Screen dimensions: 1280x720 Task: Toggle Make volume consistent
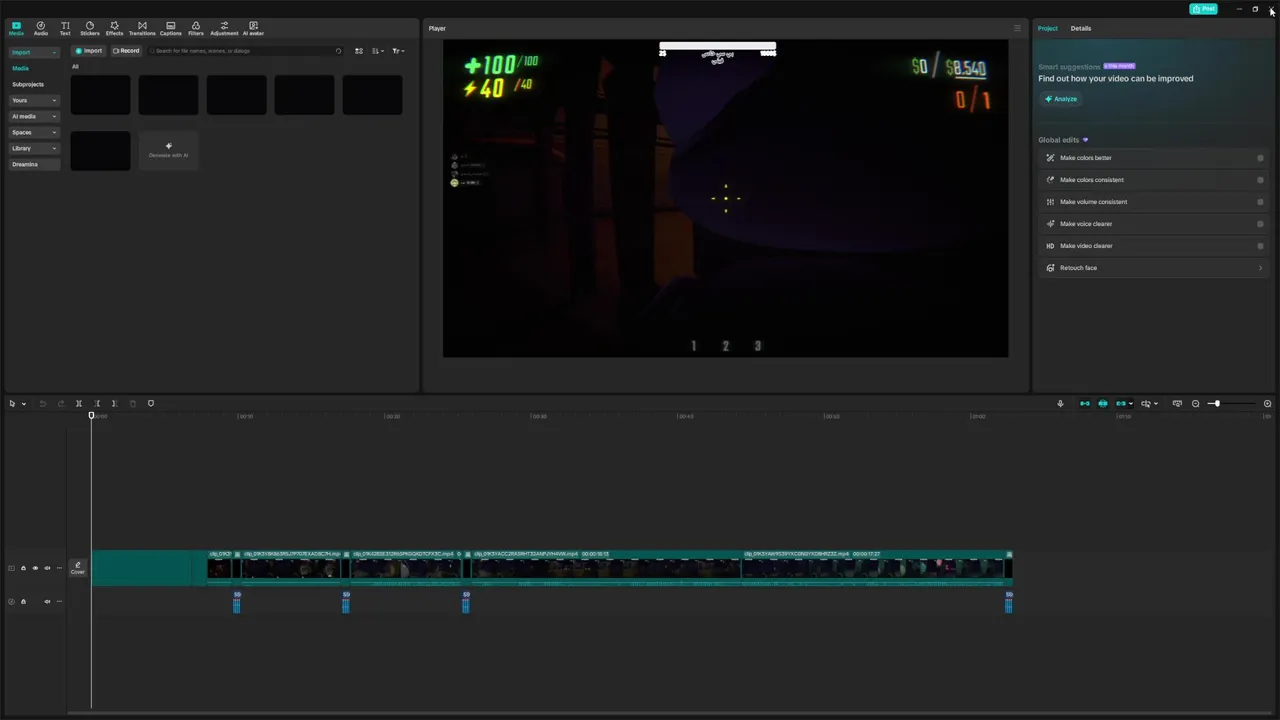coord(1260,202)
